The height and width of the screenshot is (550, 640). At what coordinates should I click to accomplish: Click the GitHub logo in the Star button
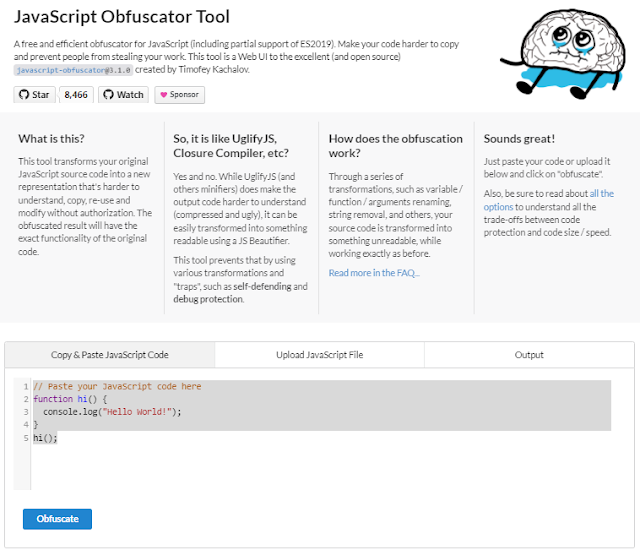(24, 95)
